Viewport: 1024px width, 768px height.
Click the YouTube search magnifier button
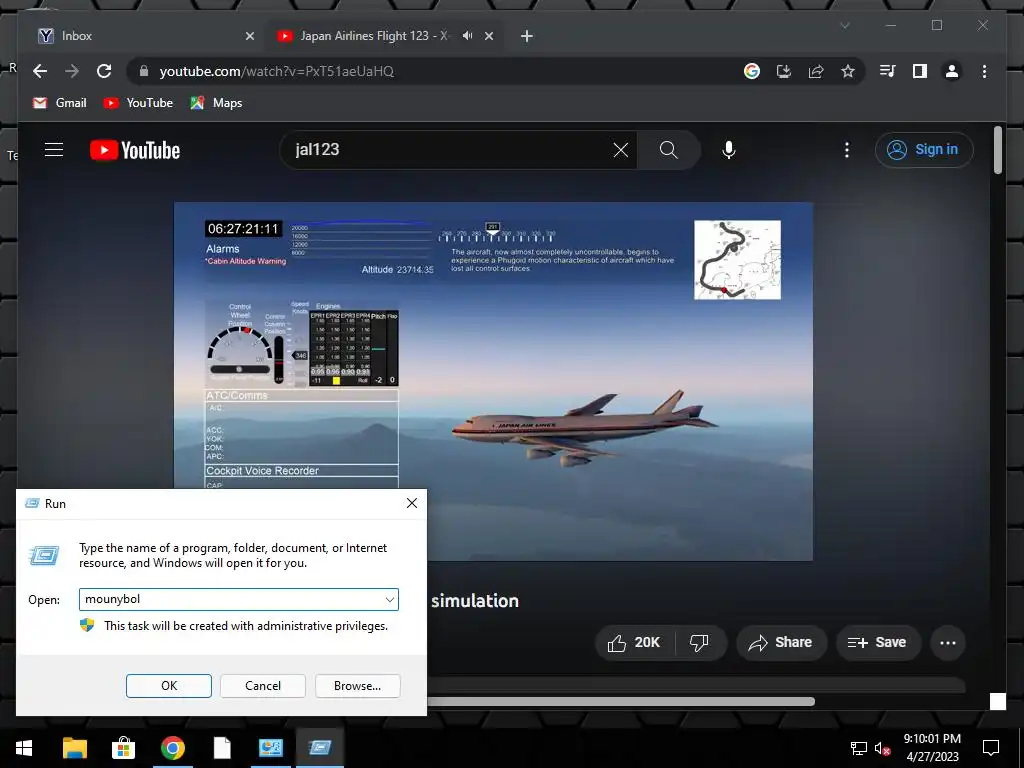coord(669,150)
